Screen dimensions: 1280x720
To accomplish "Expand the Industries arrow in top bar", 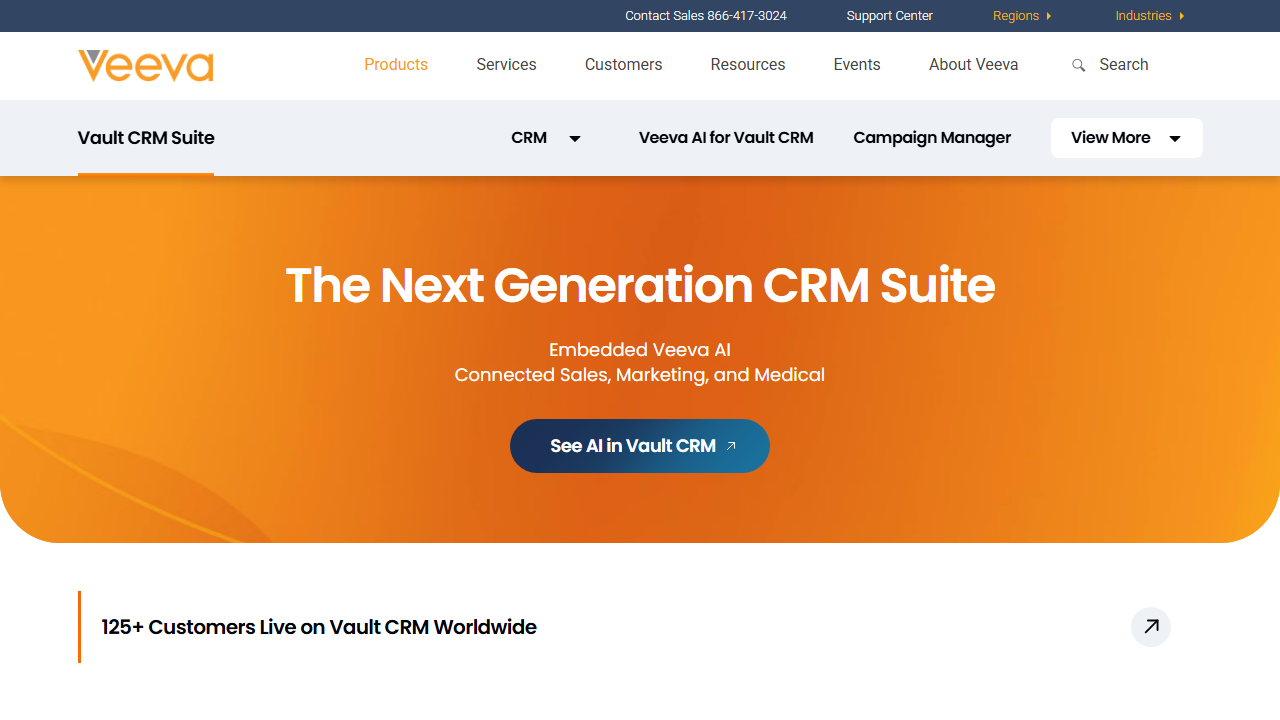I will click(x=1181, y=16).
